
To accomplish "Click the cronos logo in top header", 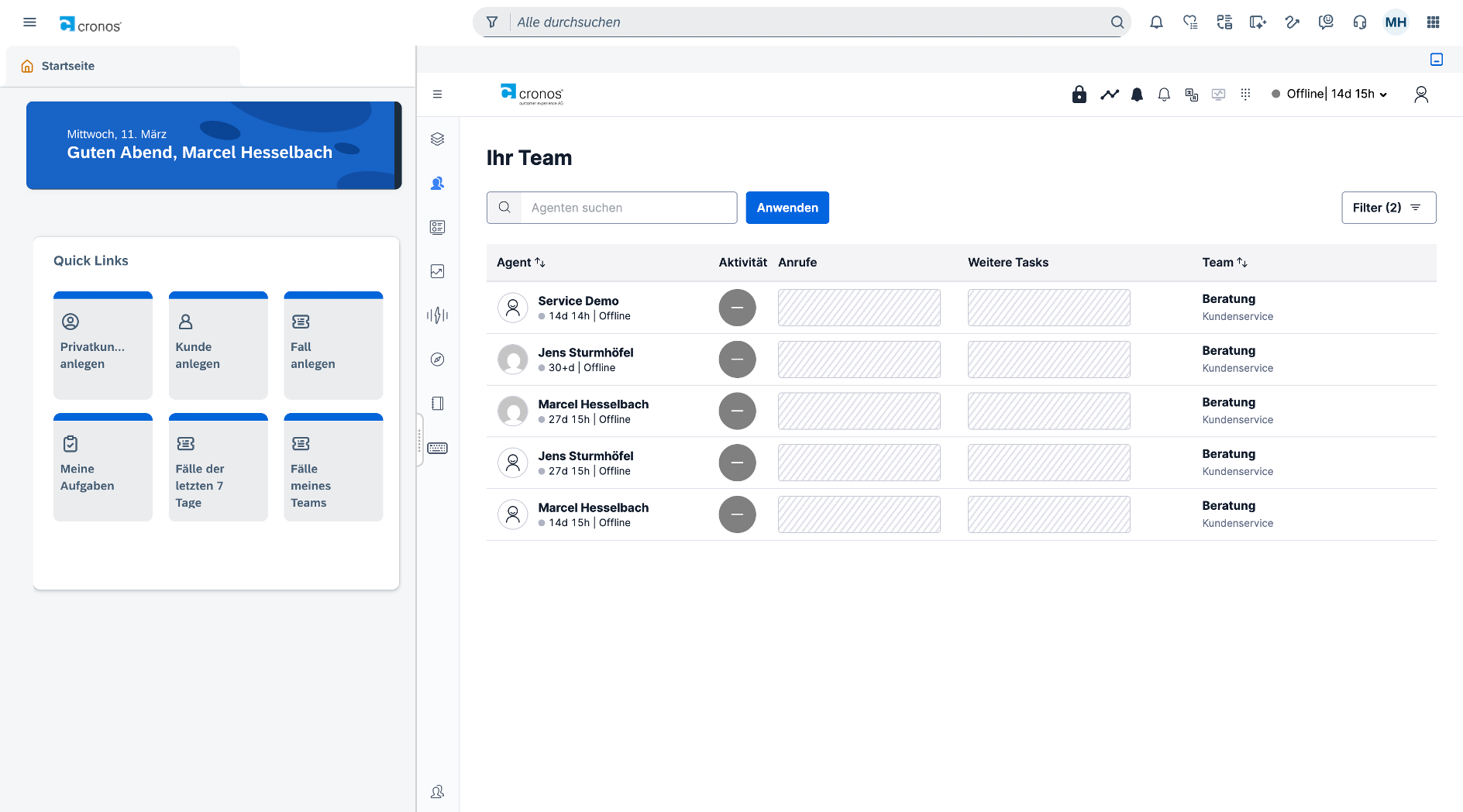I will [x=91, y=25].
